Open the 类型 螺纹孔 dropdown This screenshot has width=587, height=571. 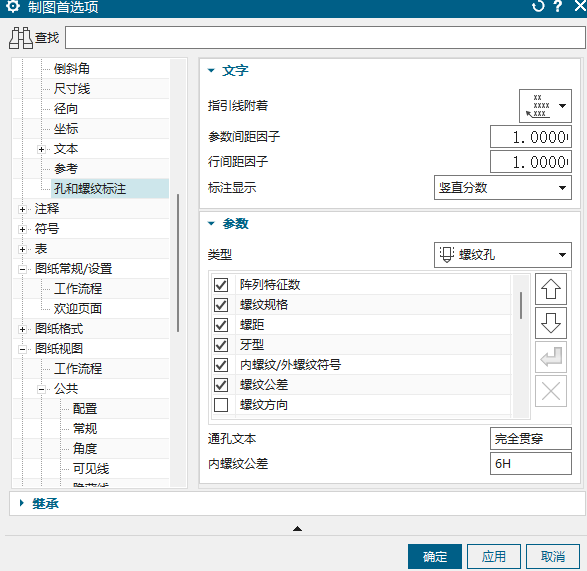pyautogui.click(x=503, y=255)
